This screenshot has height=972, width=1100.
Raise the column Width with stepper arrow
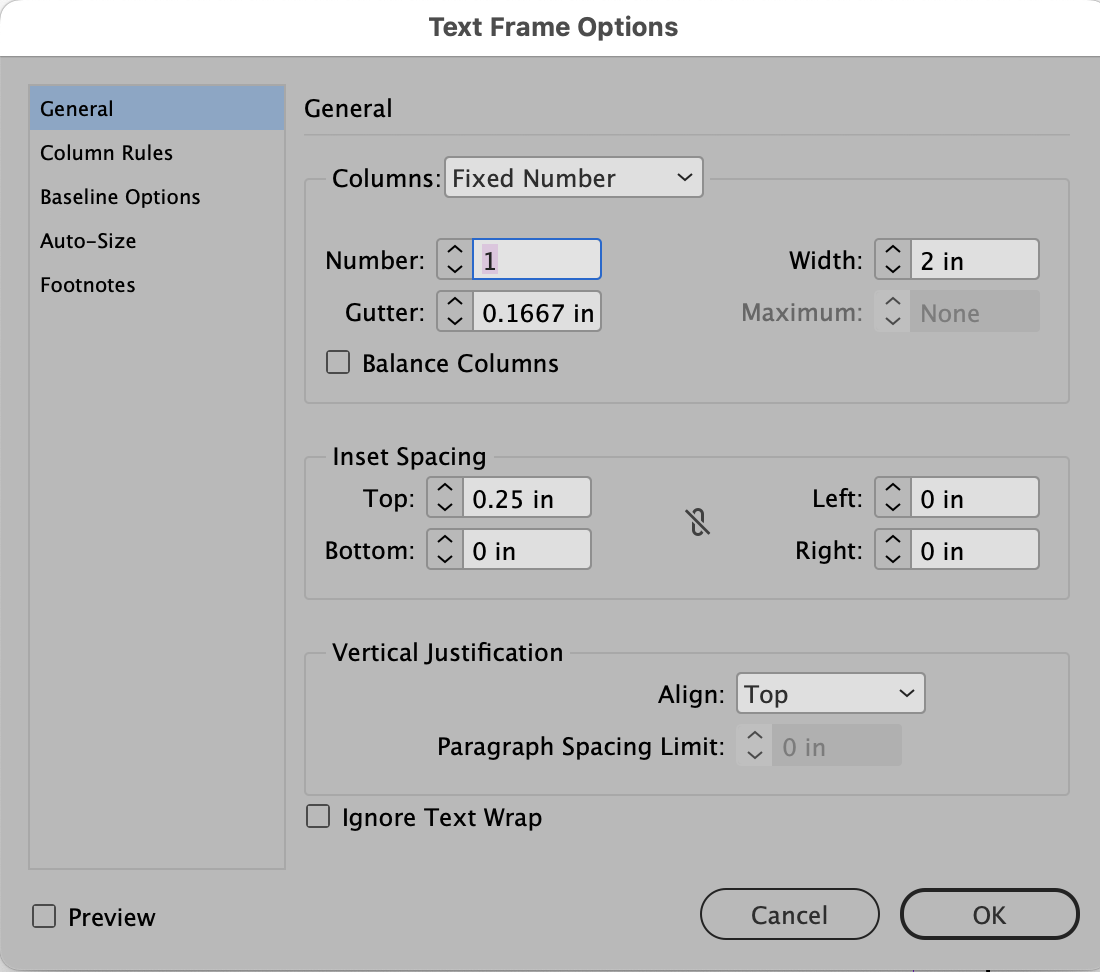892,251
